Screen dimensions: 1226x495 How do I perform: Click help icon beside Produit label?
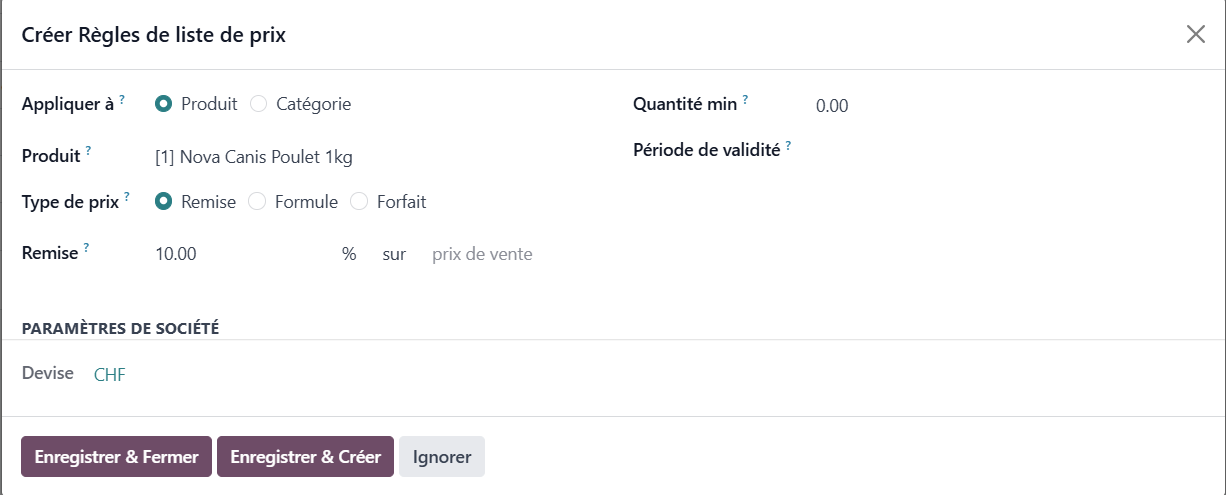[88, 151]
